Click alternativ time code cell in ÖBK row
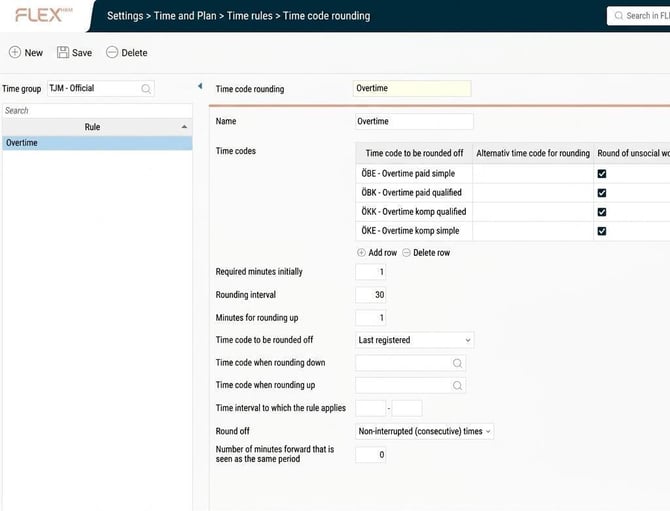 (x=533, y=193)
